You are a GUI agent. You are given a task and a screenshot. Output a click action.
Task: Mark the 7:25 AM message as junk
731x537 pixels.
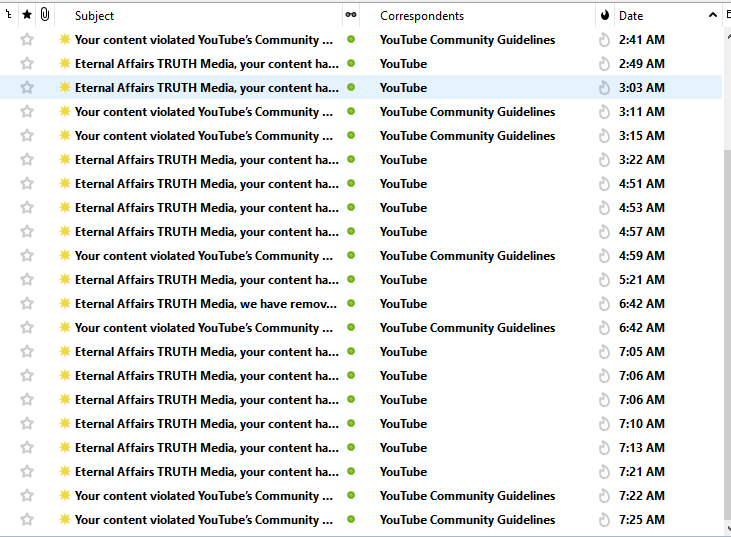[604, 520]
